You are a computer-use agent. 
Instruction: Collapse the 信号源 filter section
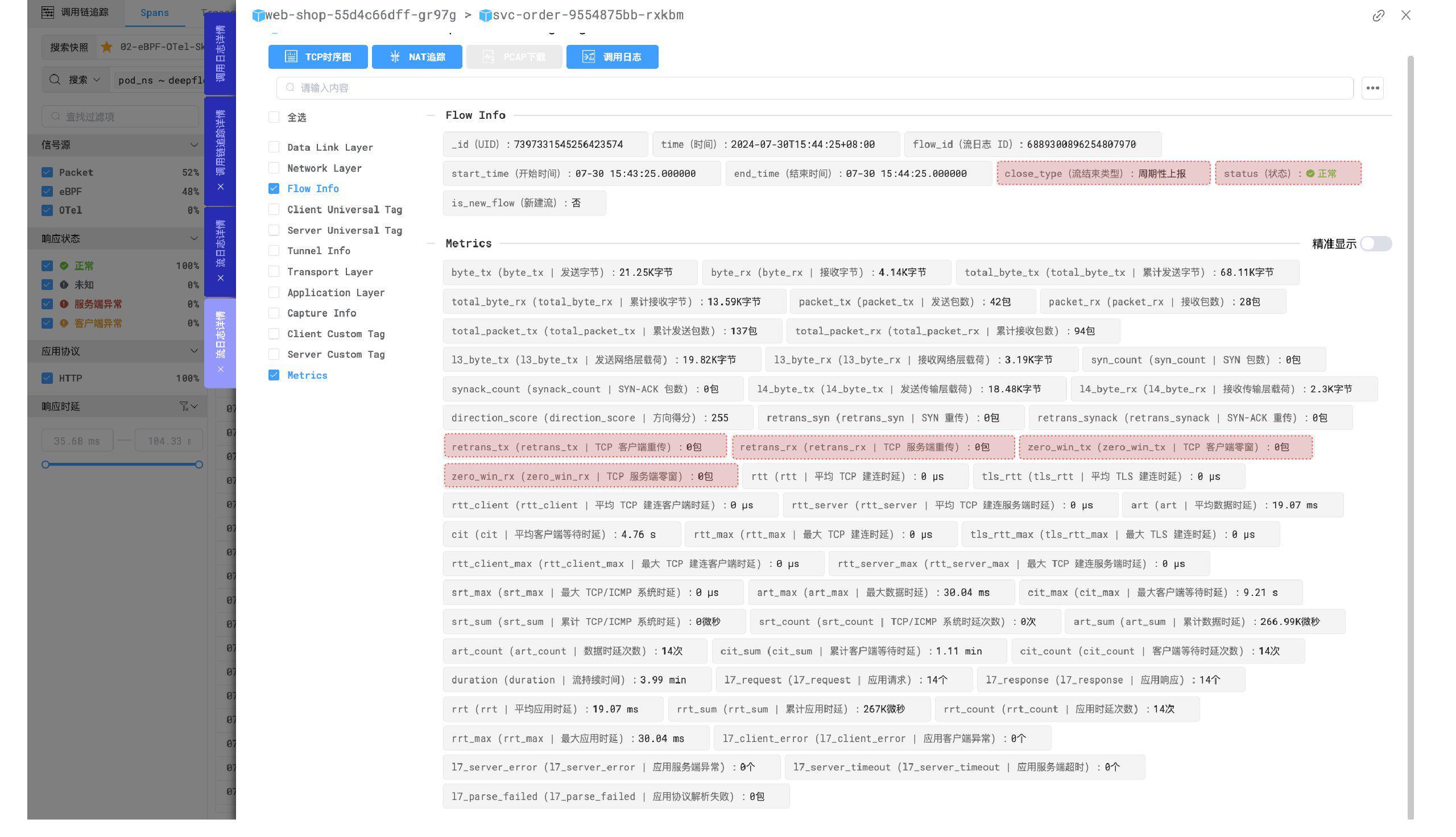click(x=194, y=145)
